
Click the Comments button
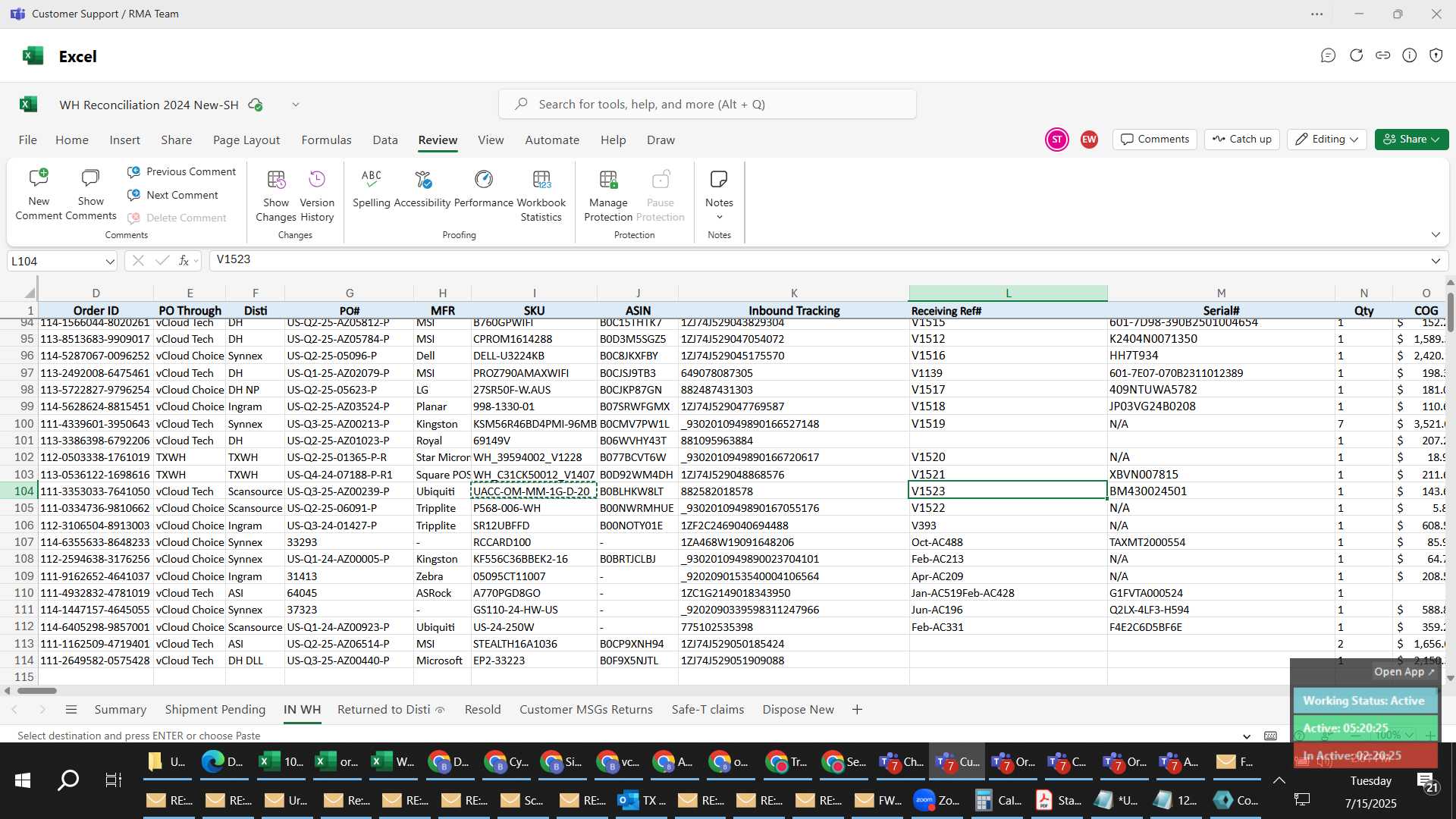point(1155,140)
